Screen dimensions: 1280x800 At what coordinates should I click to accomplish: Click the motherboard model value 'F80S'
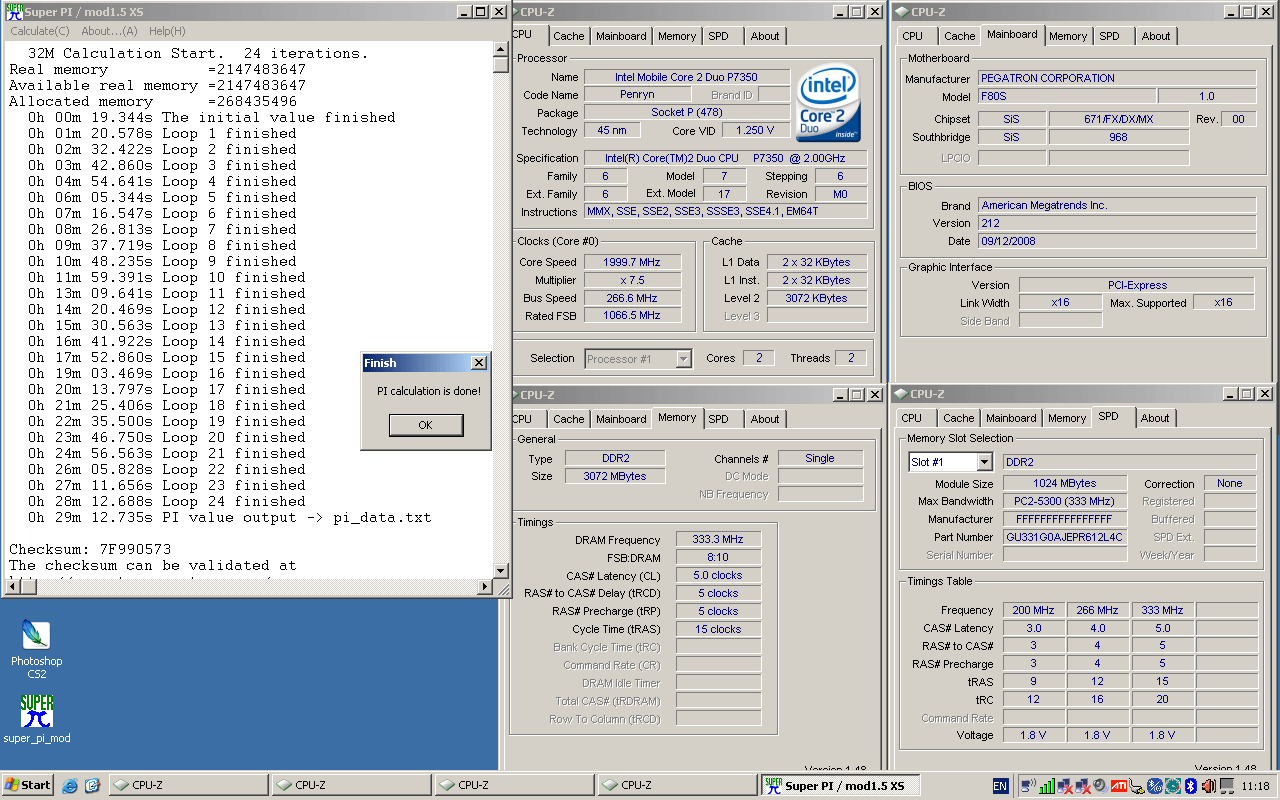click(1066, 96)
